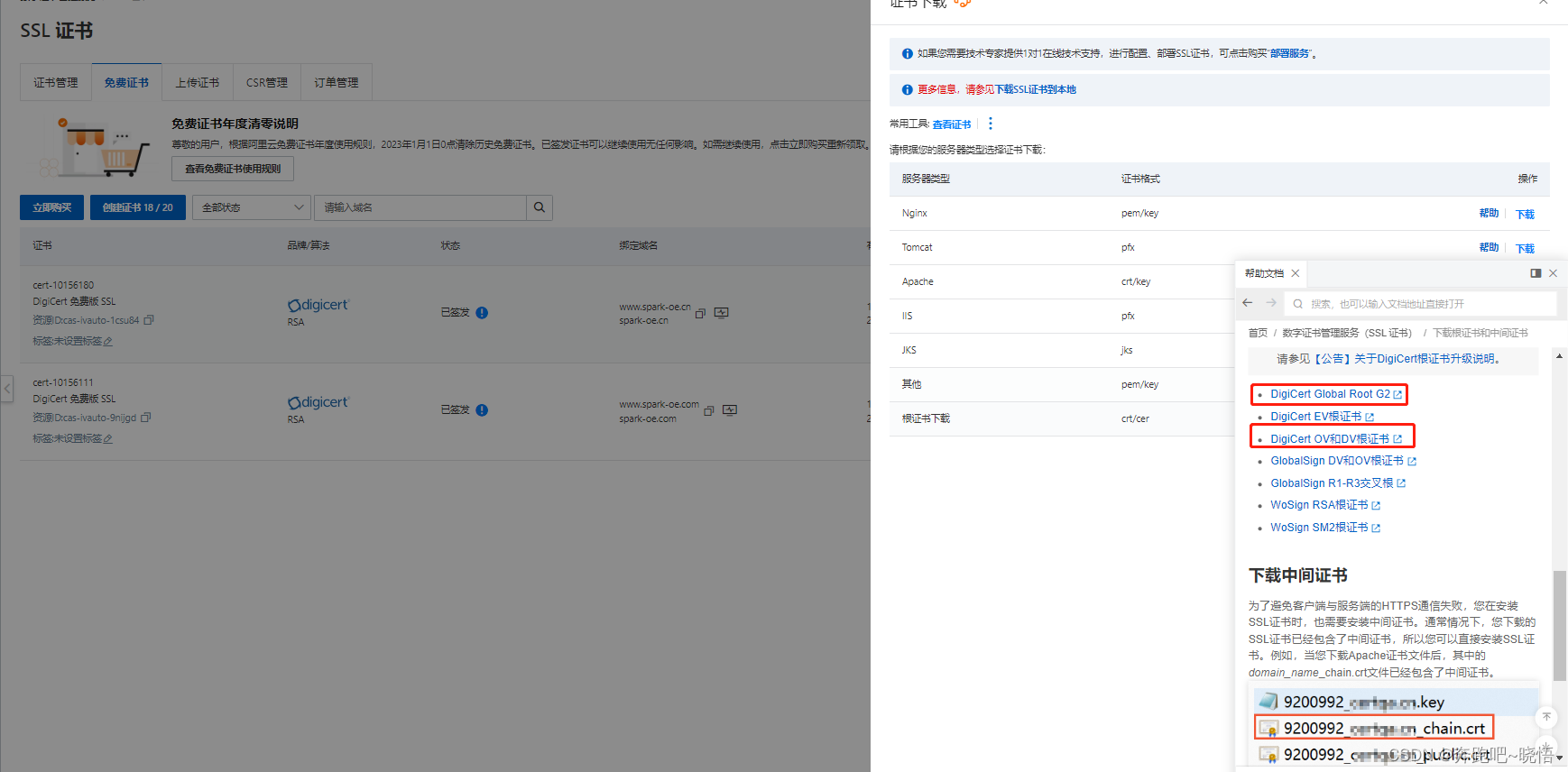Click the 查看证书 tool link
Image resolution: width=1568 pixels, height=772 pixels.
pos(952,124)
